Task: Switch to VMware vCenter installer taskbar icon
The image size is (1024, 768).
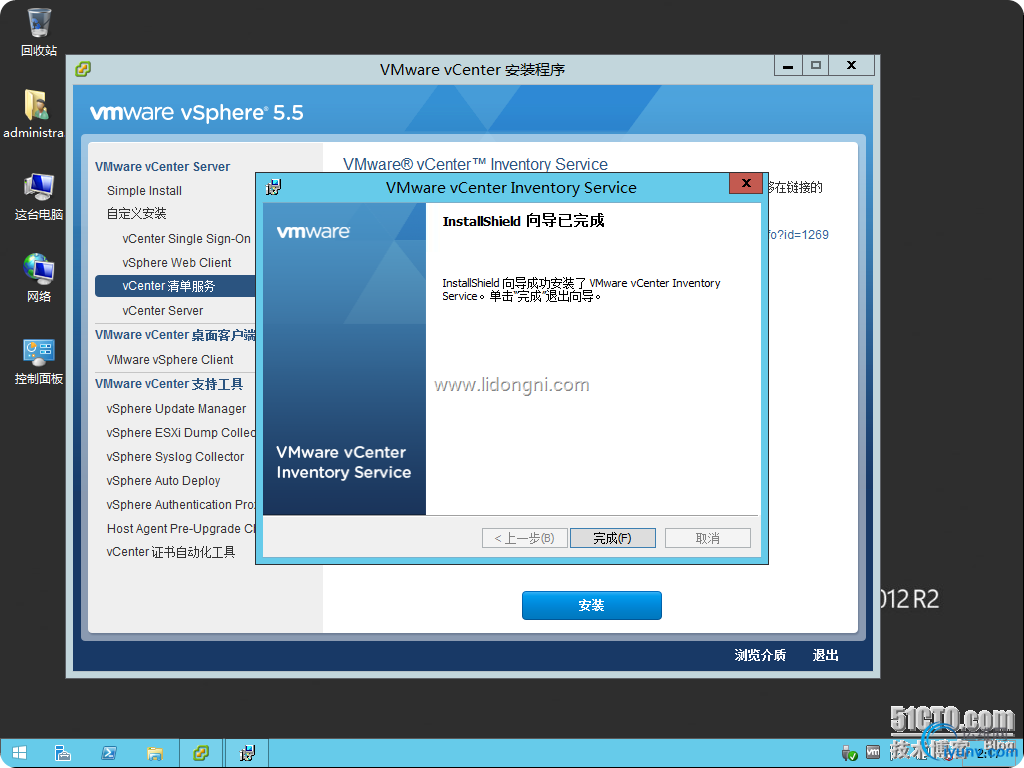Action: pyautogui.click(x=200, y=753)
